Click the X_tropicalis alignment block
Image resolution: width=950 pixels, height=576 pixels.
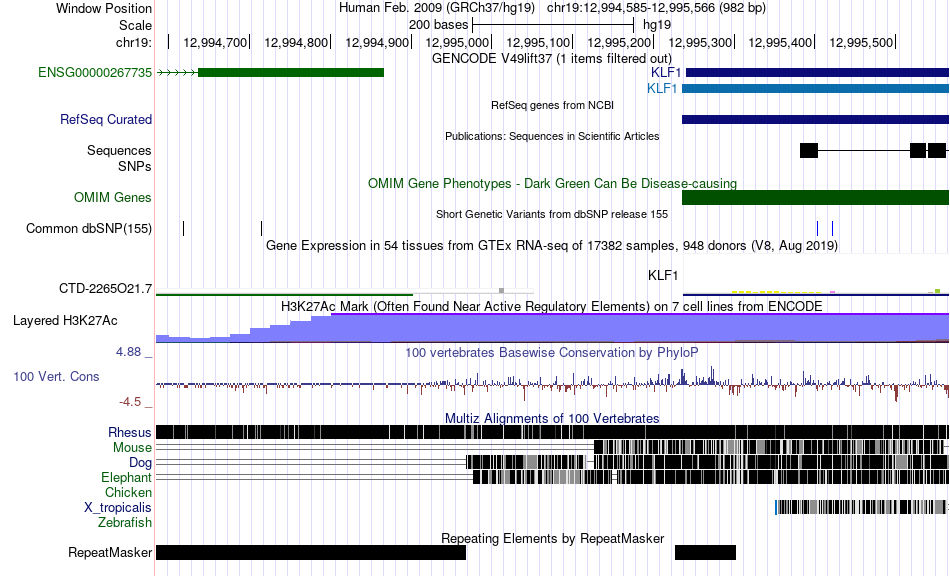click(x=860, y=507)
